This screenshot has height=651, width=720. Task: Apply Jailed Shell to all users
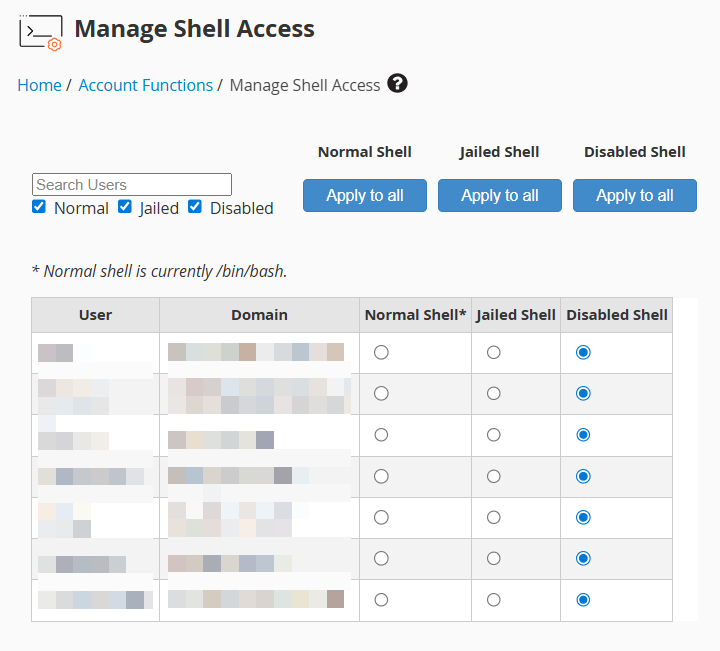500,196
